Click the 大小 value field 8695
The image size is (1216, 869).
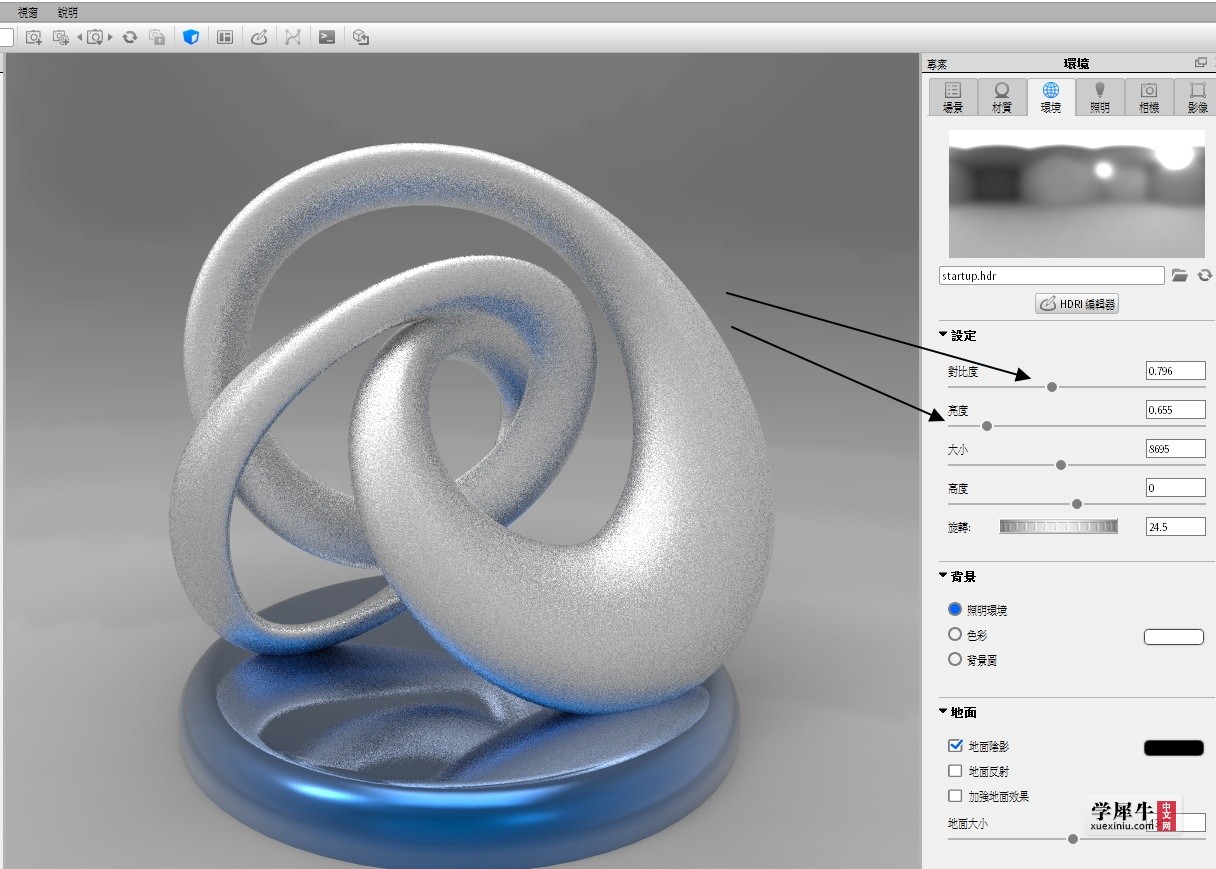coord(1176,449)
